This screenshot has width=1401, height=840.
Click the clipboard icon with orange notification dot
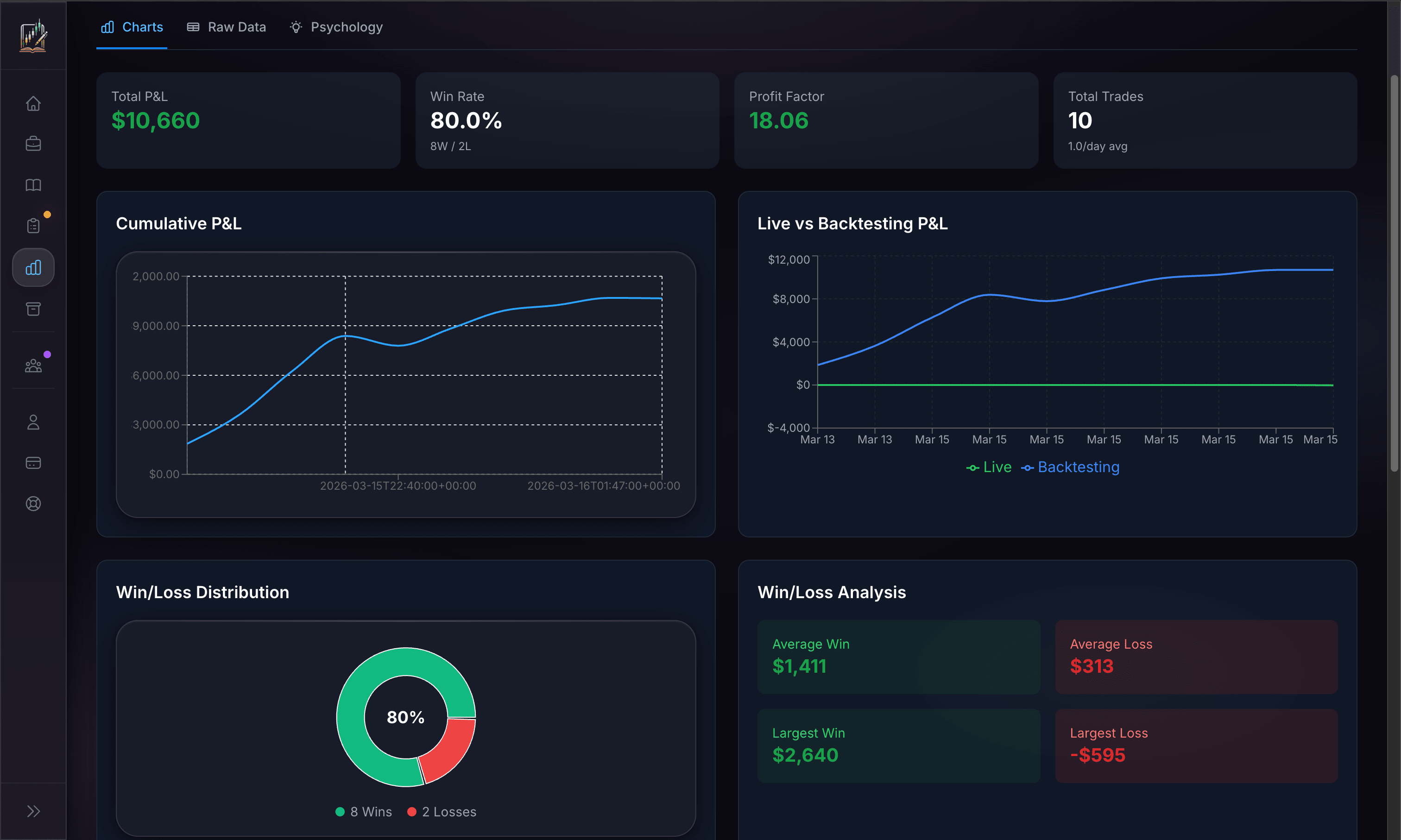pos(33,225)
